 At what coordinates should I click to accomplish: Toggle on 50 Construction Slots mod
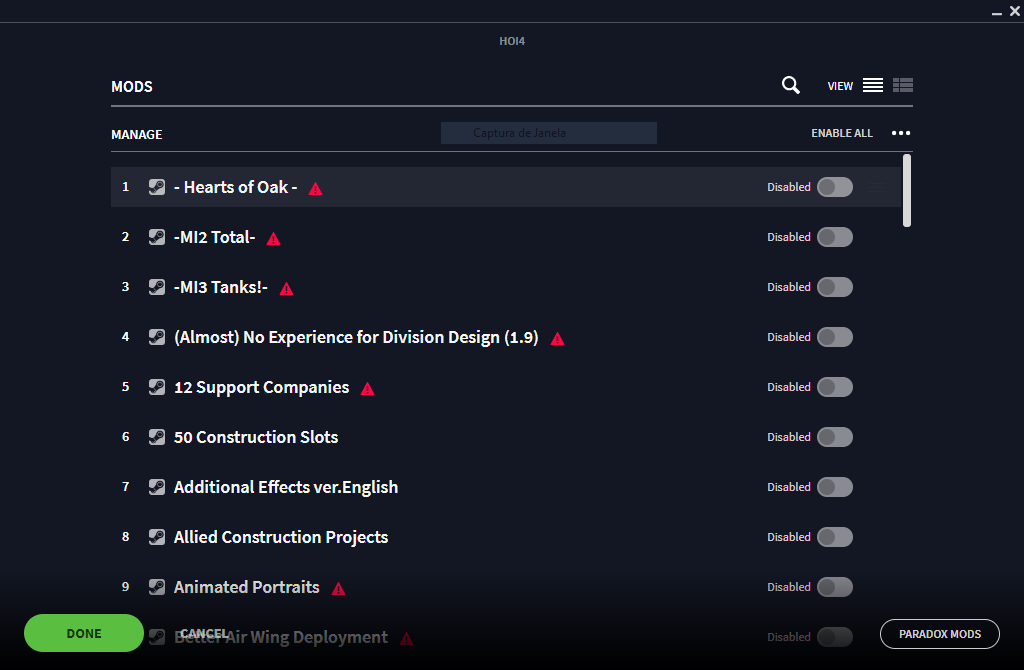(834, 437)
